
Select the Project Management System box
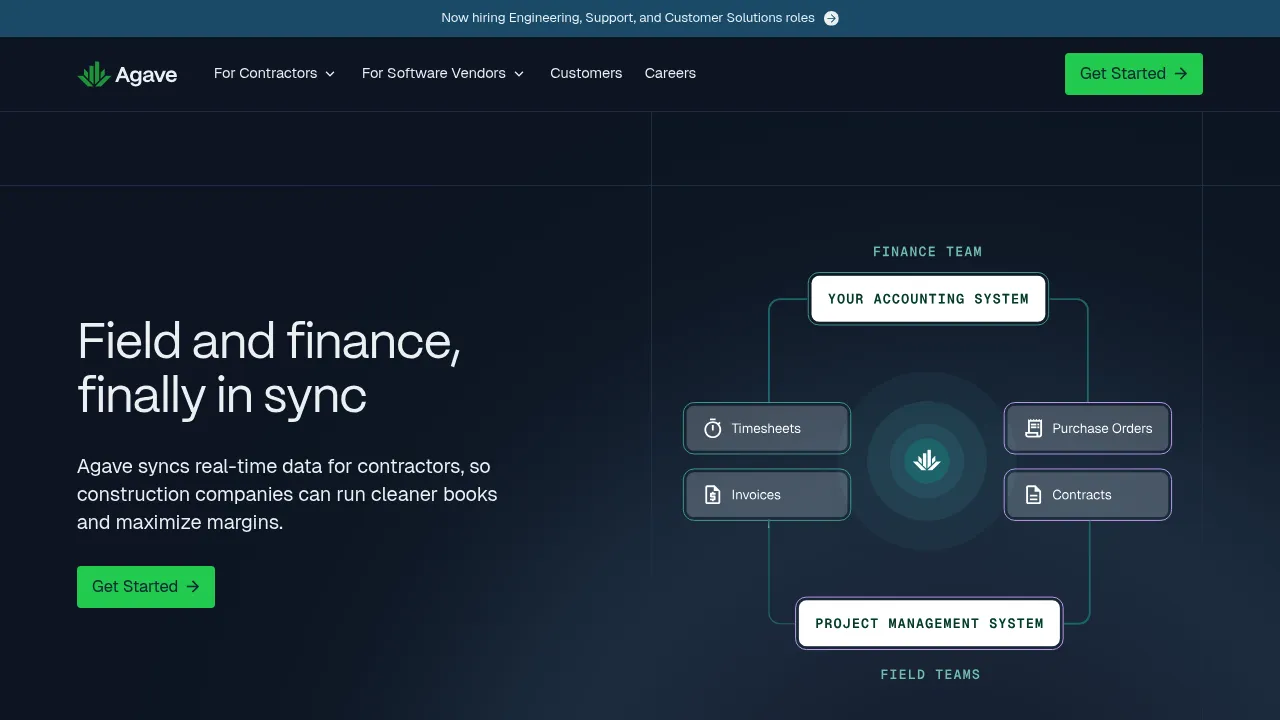(929, 623)
